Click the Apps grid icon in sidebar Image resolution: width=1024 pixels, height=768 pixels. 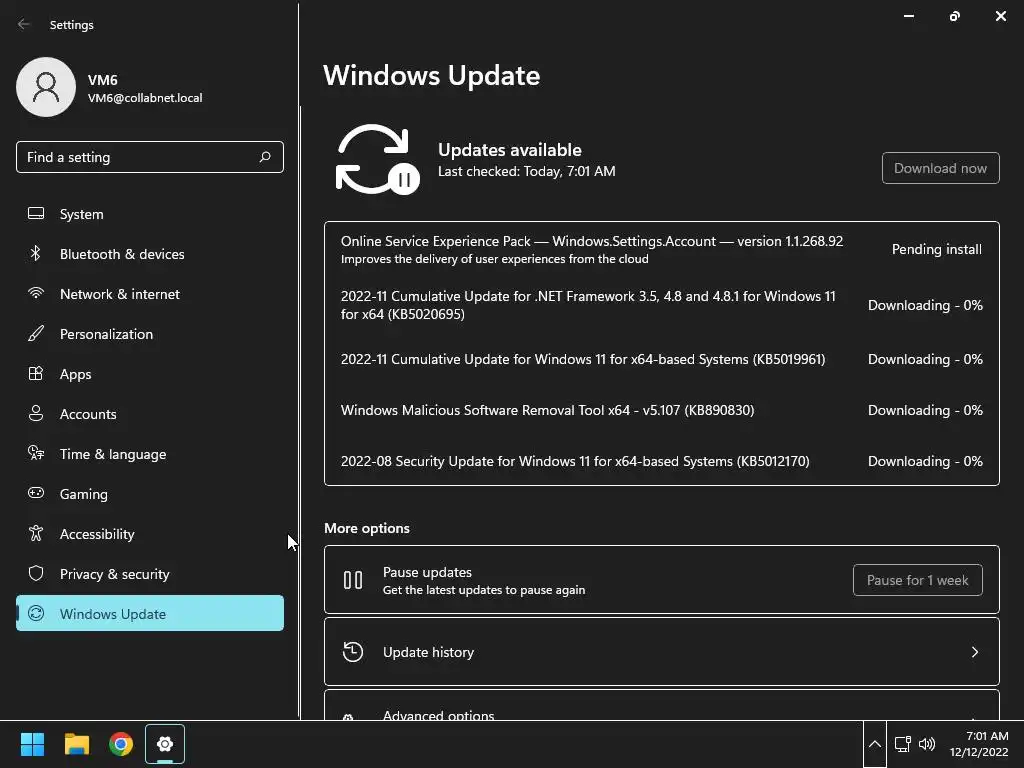click(36, 374)
